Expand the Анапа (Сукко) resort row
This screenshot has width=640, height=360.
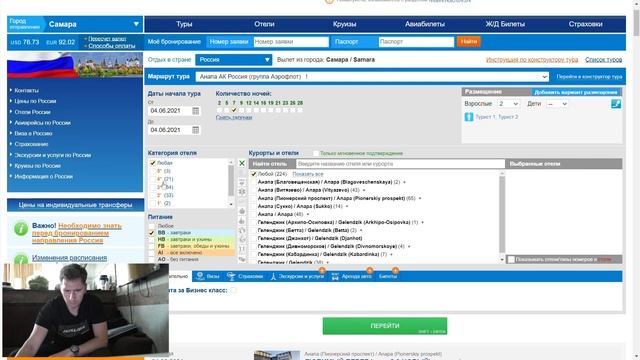pyautogui.click(x=347, y=207)
